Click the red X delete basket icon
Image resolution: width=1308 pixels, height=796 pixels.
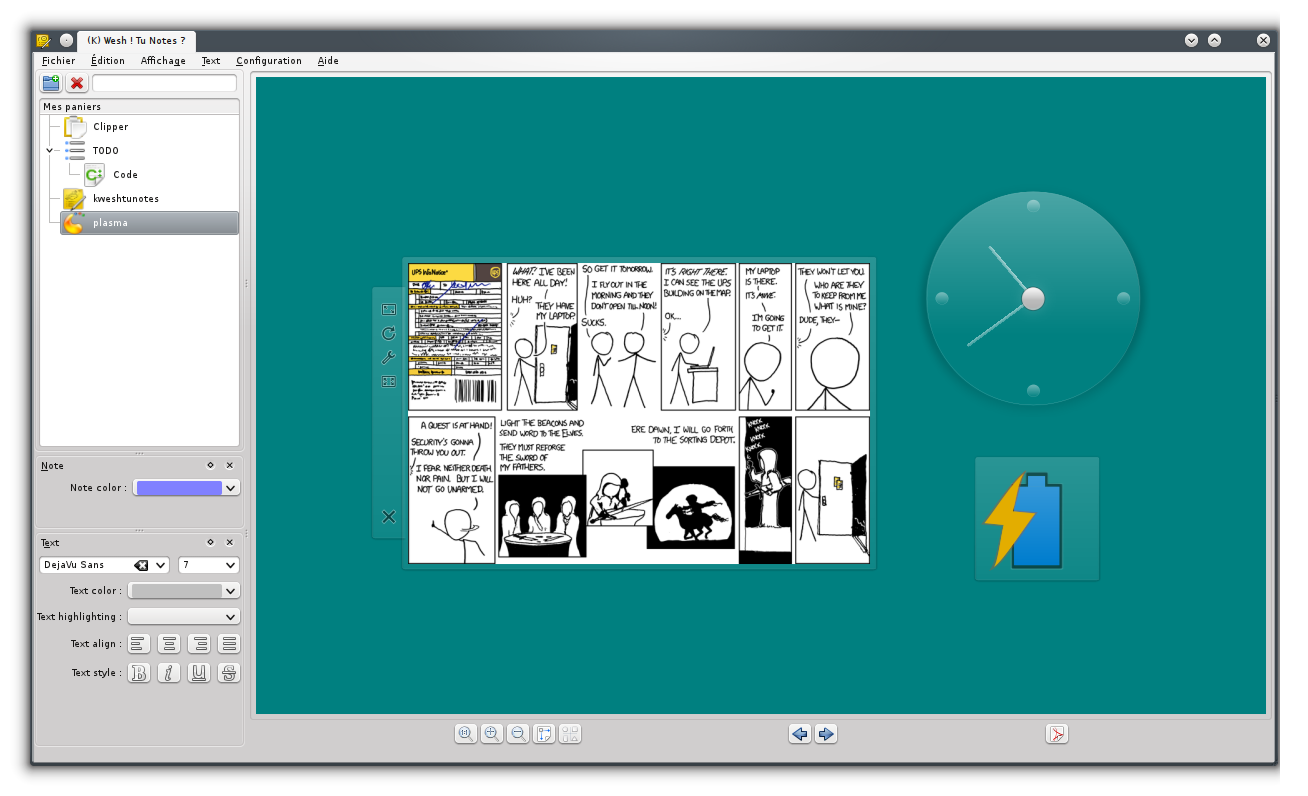tap(76, 83)
